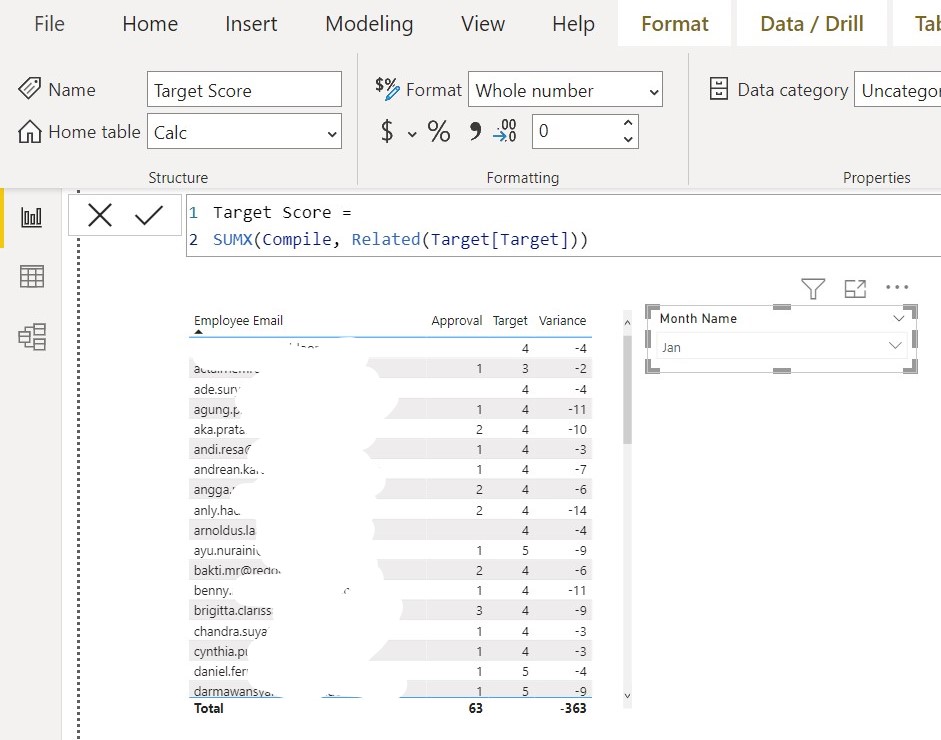
Task: Select the chandra.suya row
Action: coord(390,631)
